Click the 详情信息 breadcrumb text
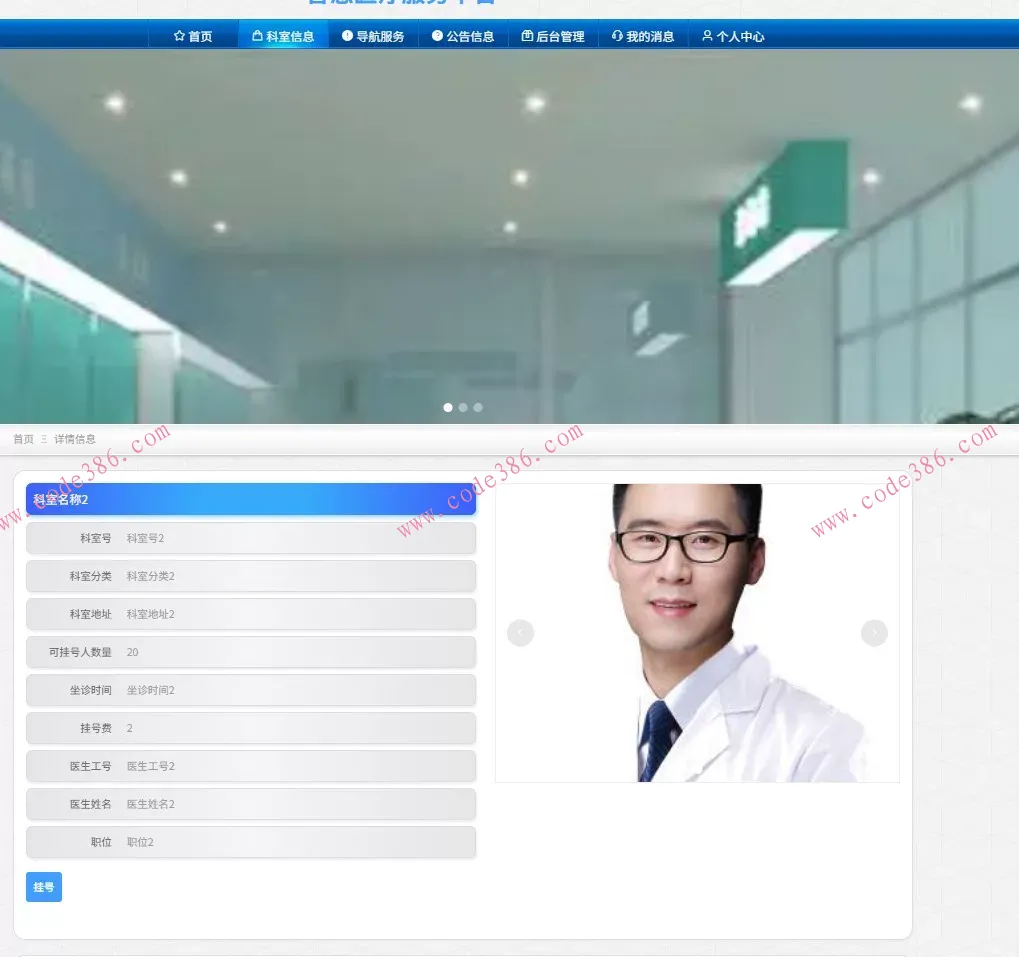Screen dimensions: 1019x957 click(x=75, y=439)
